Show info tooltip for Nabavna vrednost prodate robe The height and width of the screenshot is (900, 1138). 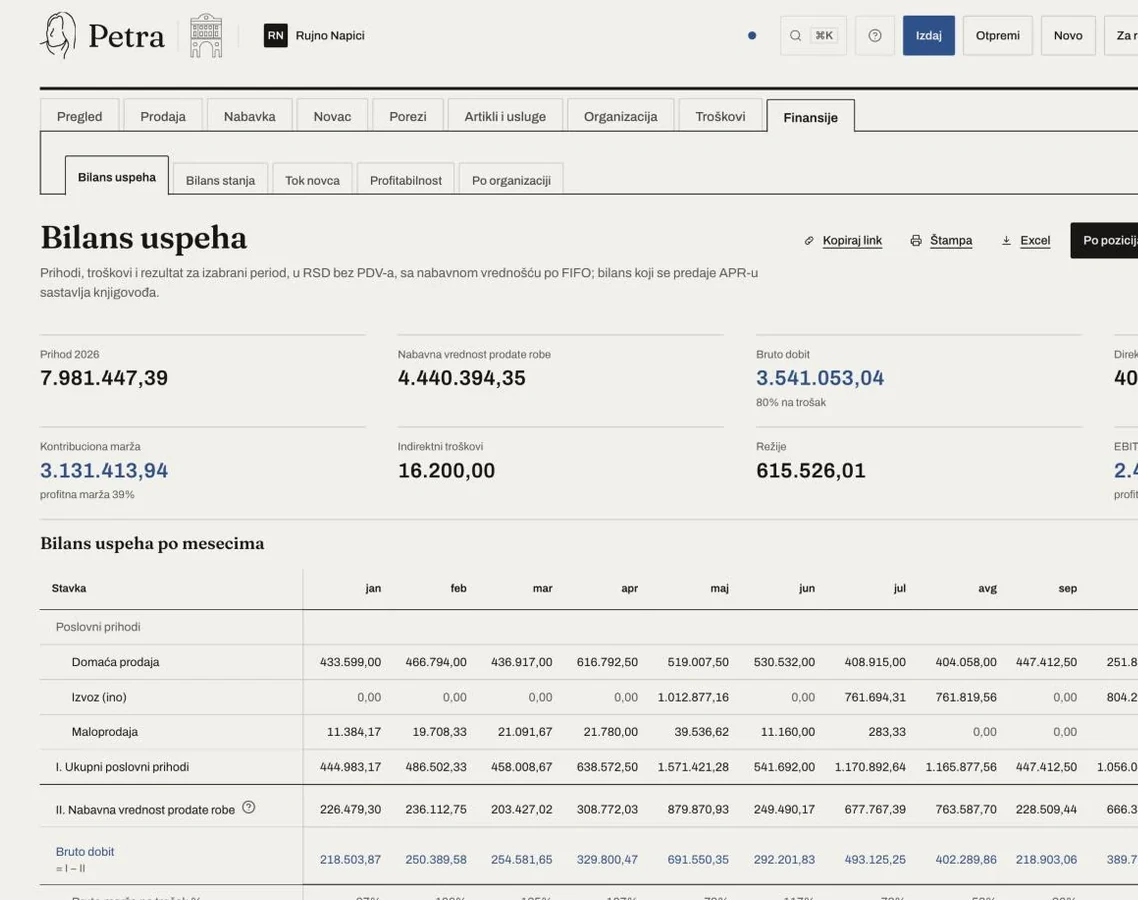click(x=248, y=807)
